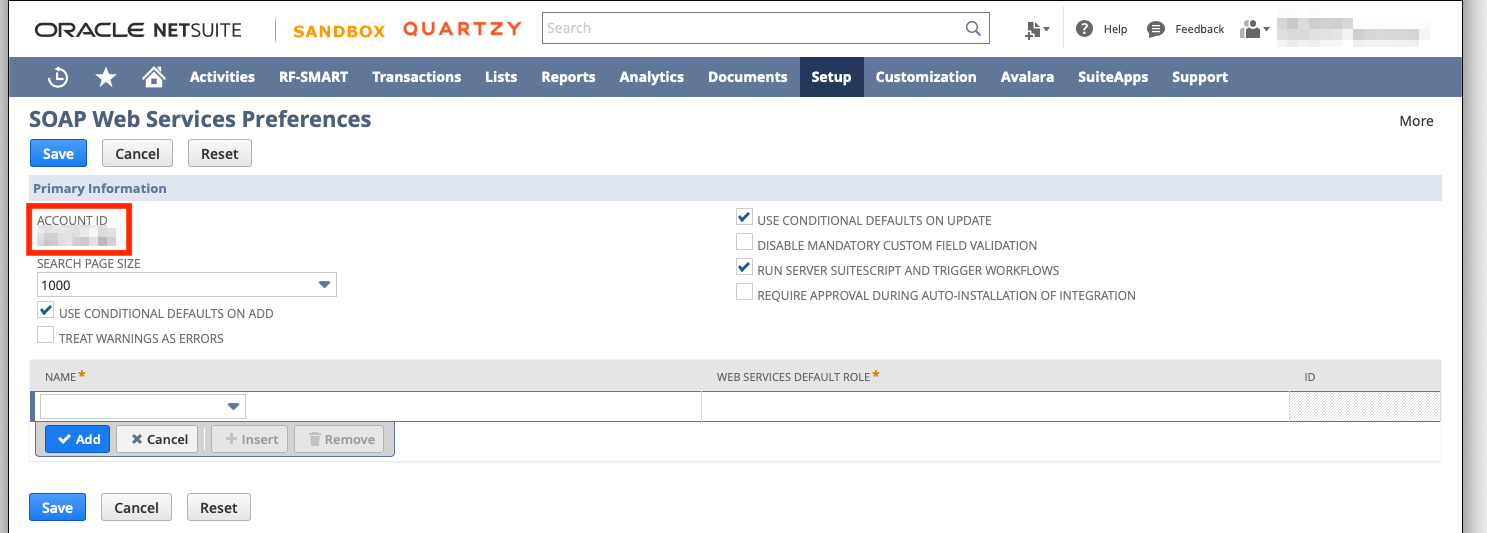1487x533 pixels.
Task: Click the Oracle NetSuite logo
Action: coord(138,30)
